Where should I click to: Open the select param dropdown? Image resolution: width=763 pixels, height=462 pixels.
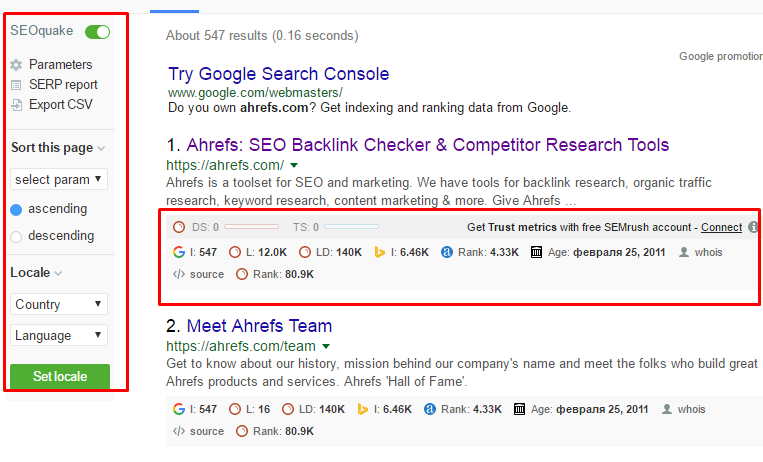(58, 179)
